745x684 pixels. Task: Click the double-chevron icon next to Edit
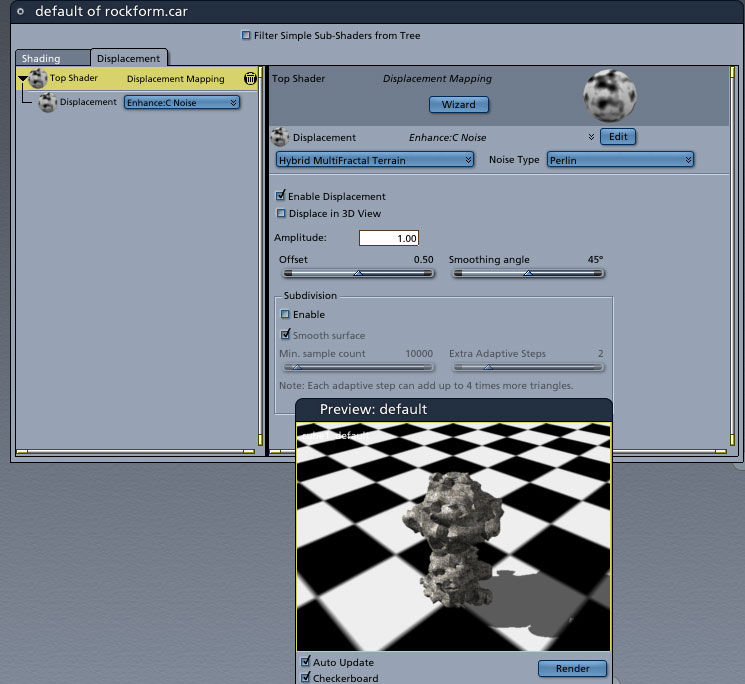[591, 137]
